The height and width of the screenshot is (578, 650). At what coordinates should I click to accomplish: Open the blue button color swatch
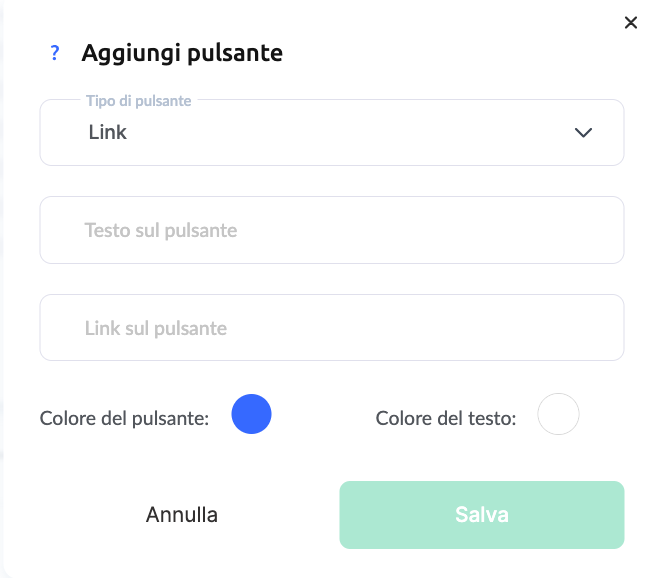(251, 414)
